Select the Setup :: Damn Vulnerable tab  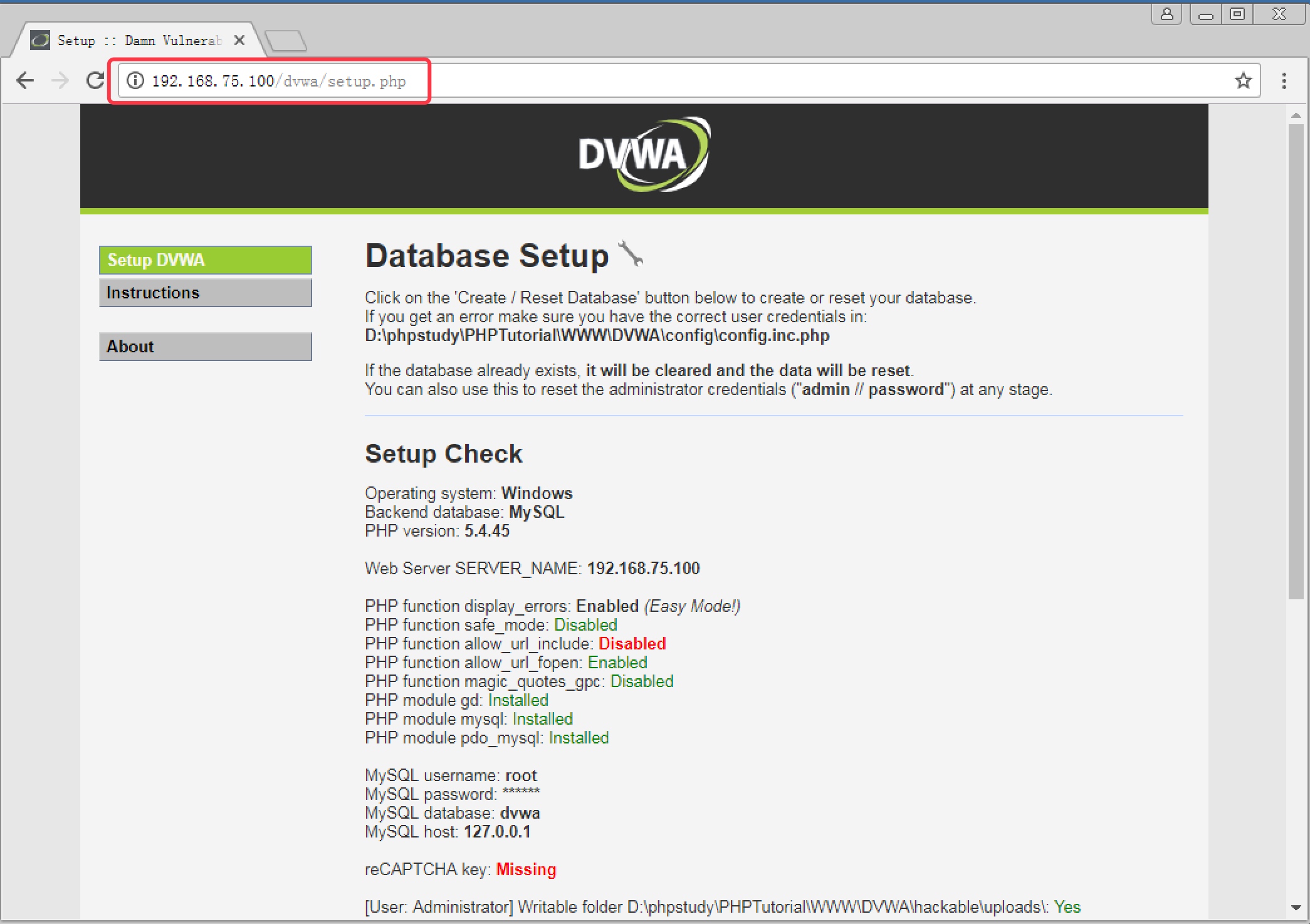(x=138, y=41)
